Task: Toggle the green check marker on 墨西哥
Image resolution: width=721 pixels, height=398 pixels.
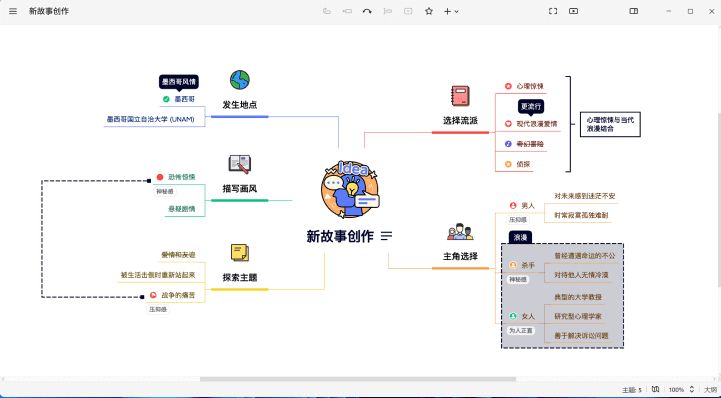Action: tap(166, 99)
